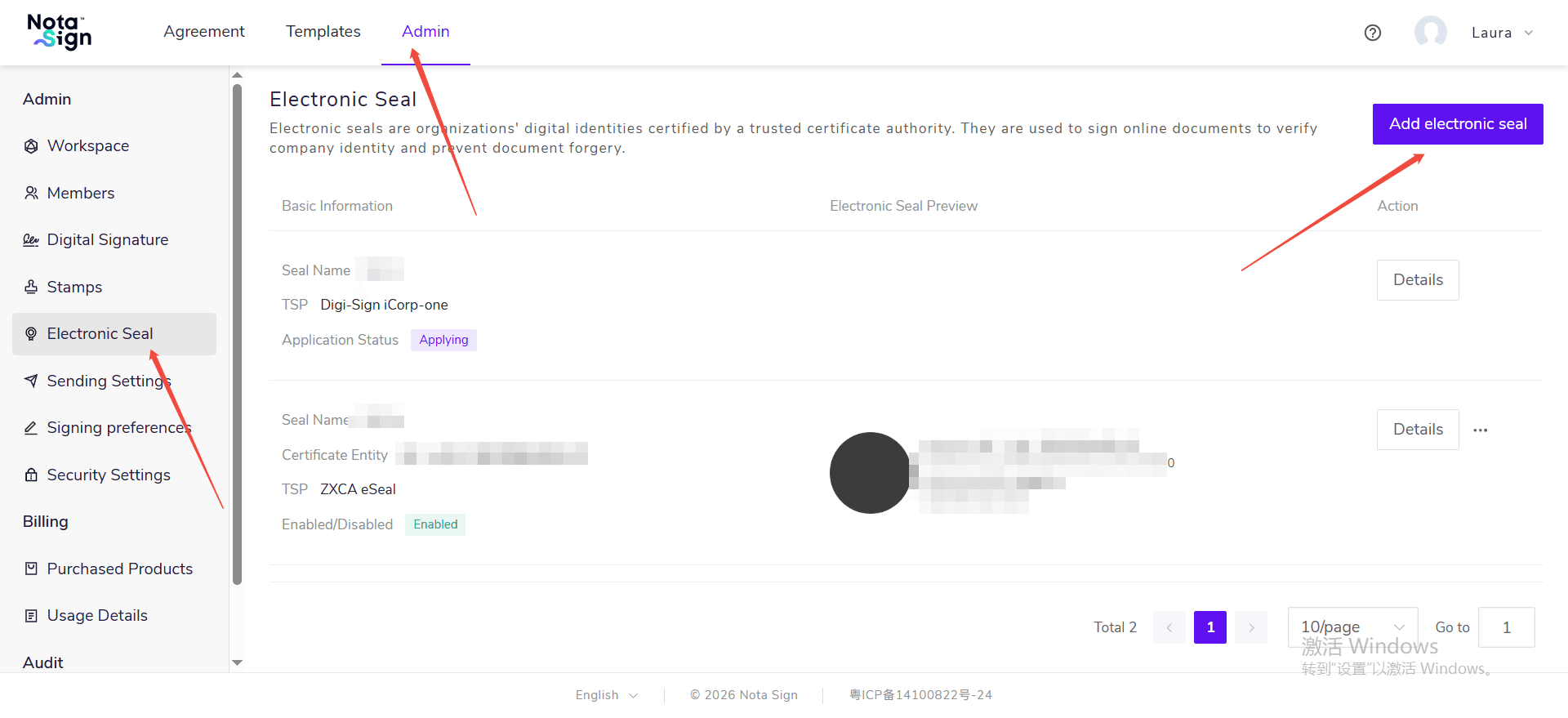
Task: Open the more options ellipsis for ZXCA eSeal
Action: [x=1481, y=430]
